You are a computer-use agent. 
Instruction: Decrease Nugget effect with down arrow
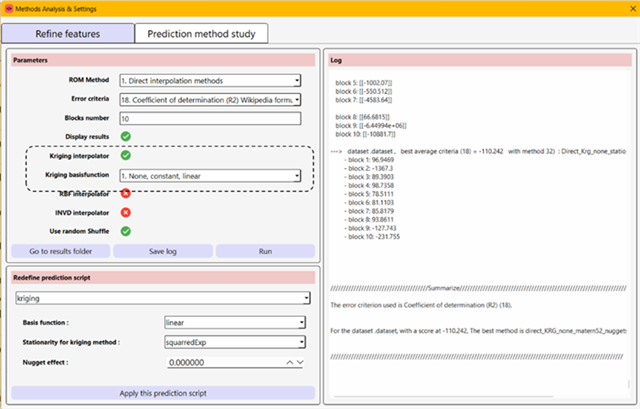click(x=300, y=362)
